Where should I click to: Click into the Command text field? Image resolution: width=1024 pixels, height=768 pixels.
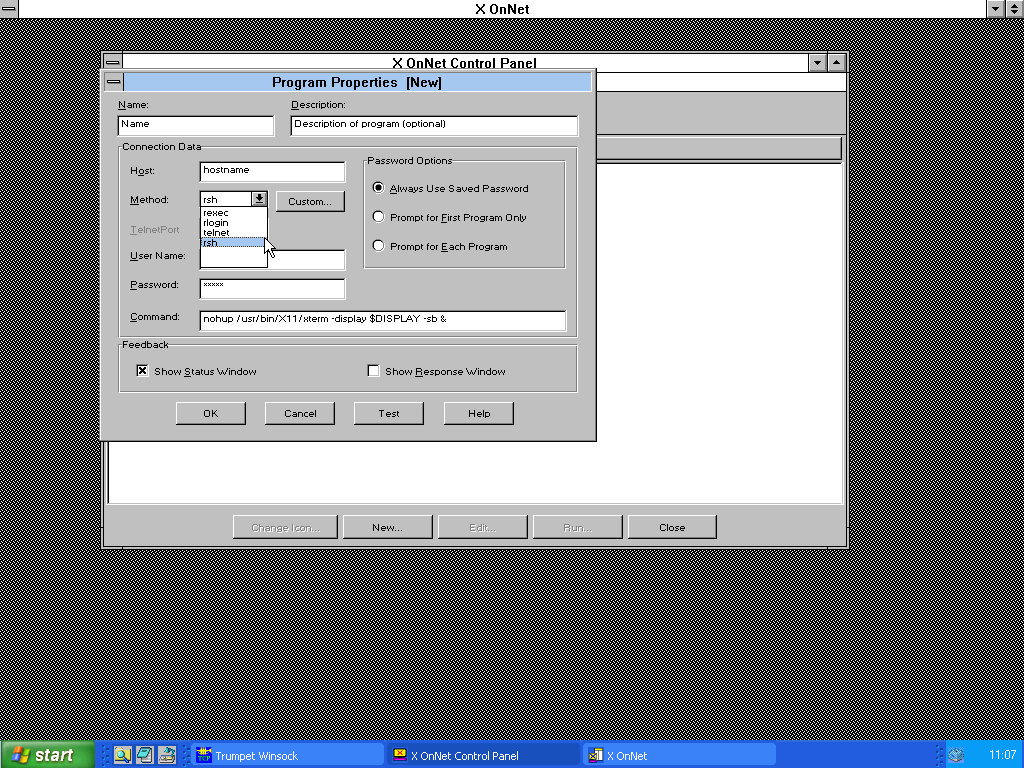pyautogui.click(x=382, y=320)
